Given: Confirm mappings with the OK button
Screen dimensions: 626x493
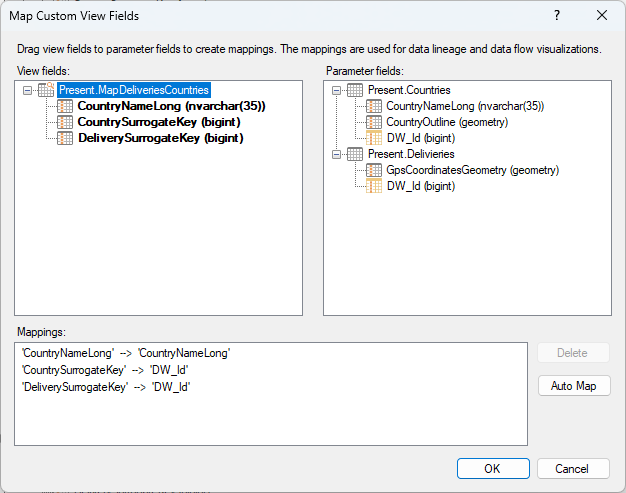Looking at the screenshot, I should pyautogui.click(x=493, y=469).
